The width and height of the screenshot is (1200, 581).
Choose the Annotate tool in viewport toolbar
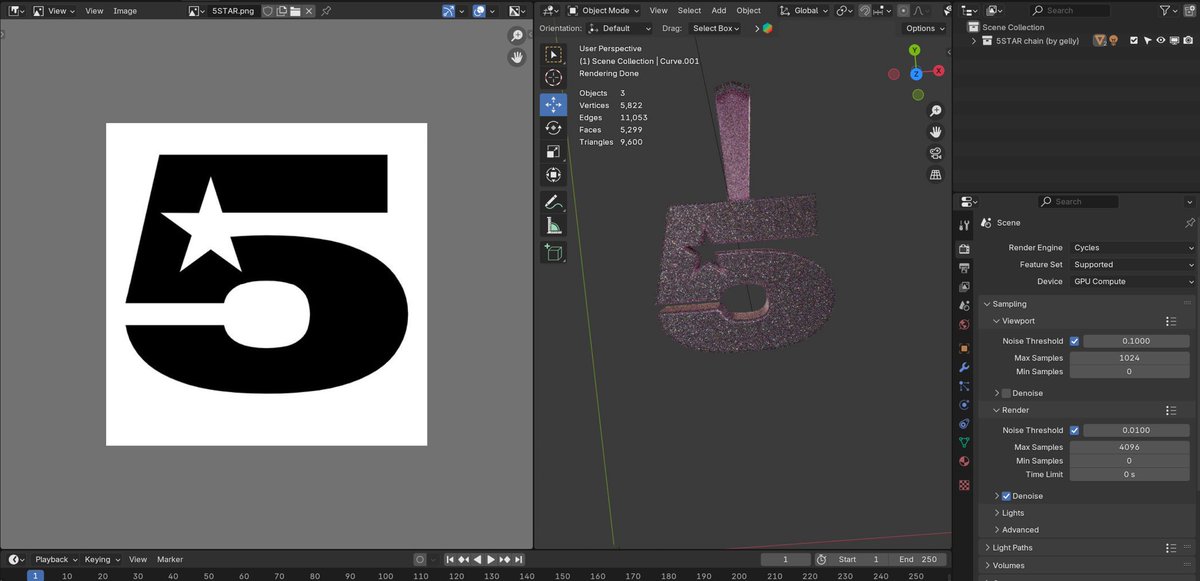[x=553, y=202]
